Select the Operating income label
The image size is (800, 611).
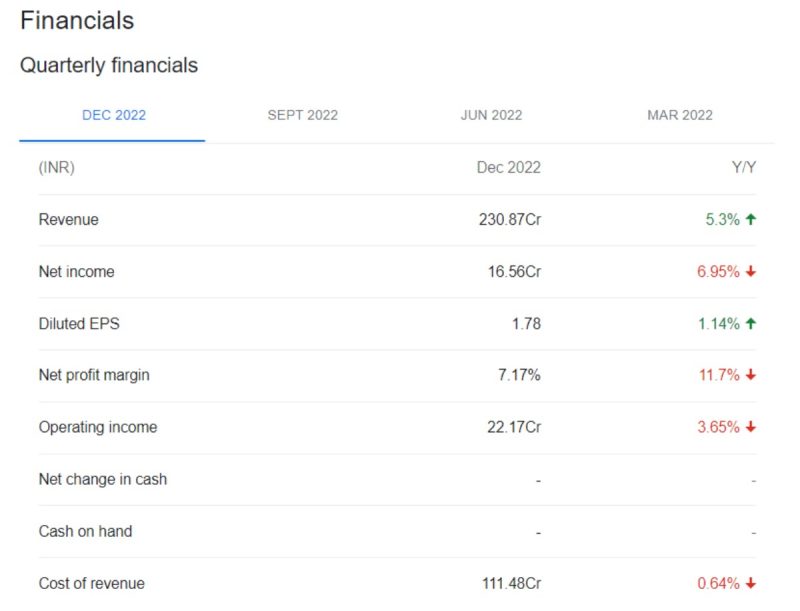pyautogui.click(x=98, y=427)
